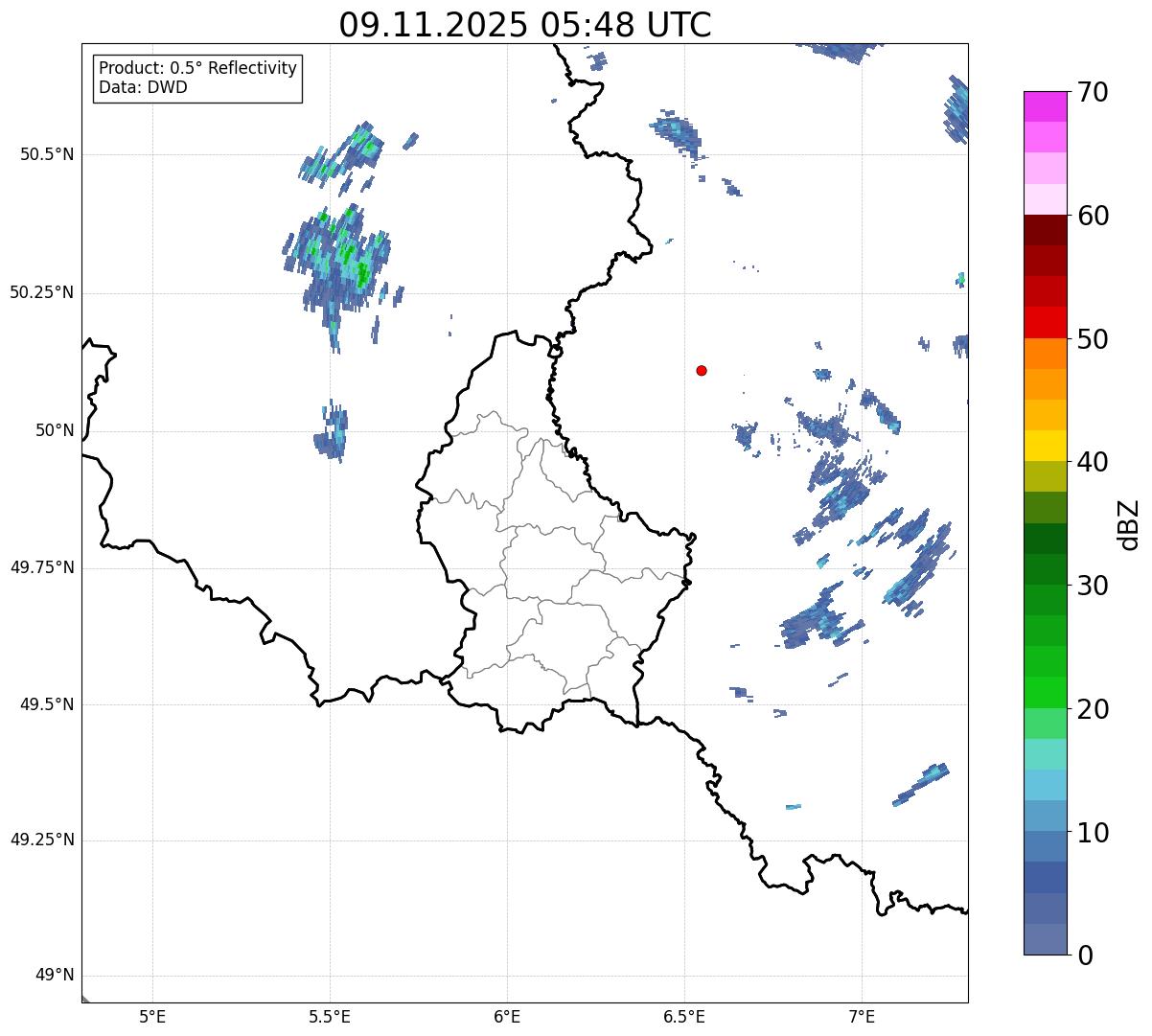Click the colorbar 0 tick label
Image resolution: width=1152 pixels, height=1036 pixels.
point(1085,955)
